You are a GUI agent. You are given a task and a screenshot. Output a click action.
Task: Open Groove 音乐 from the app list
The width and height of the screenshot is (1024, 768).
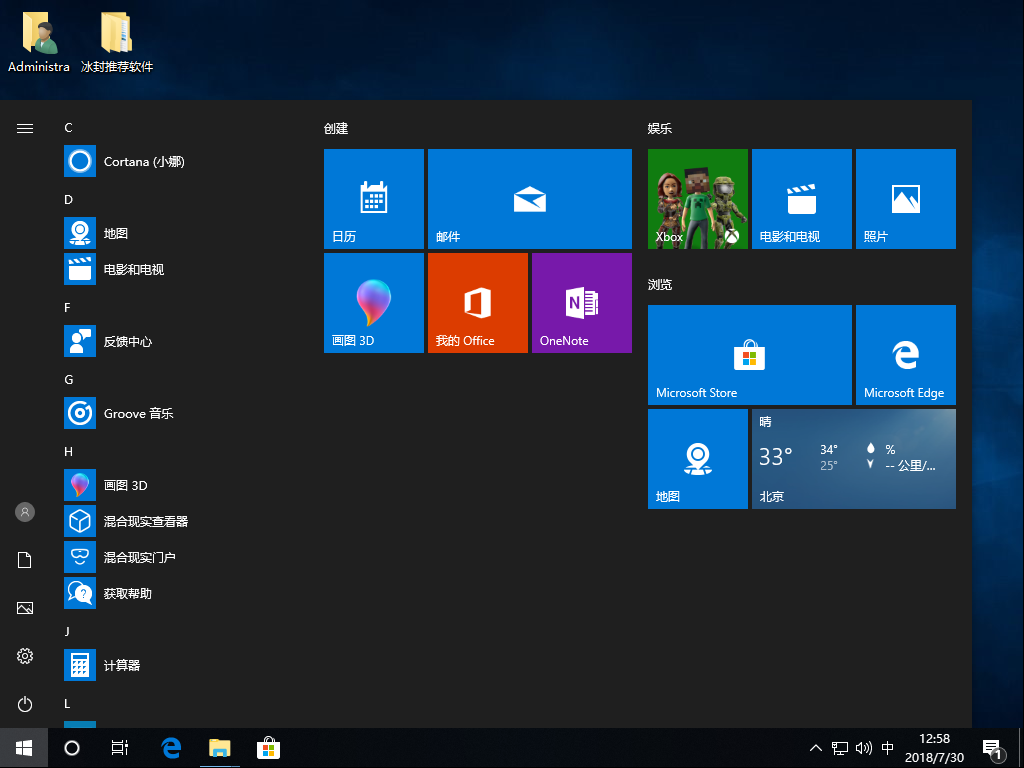(x=176, y=413)
